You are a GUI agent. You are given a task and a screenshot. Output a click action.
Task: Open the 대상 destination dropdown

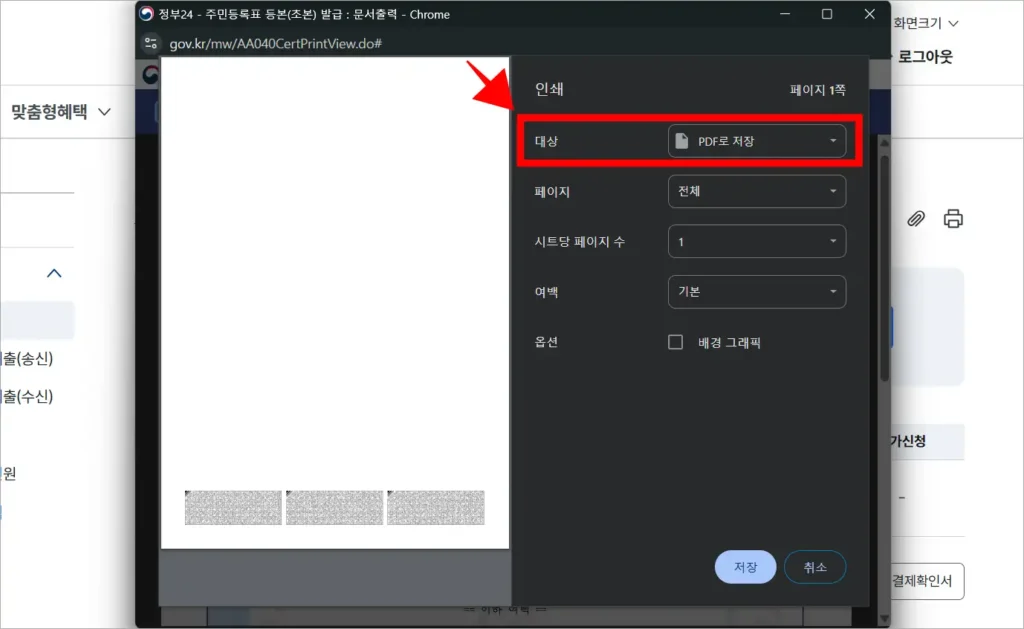pyautogui.click(x=757, y=141)
